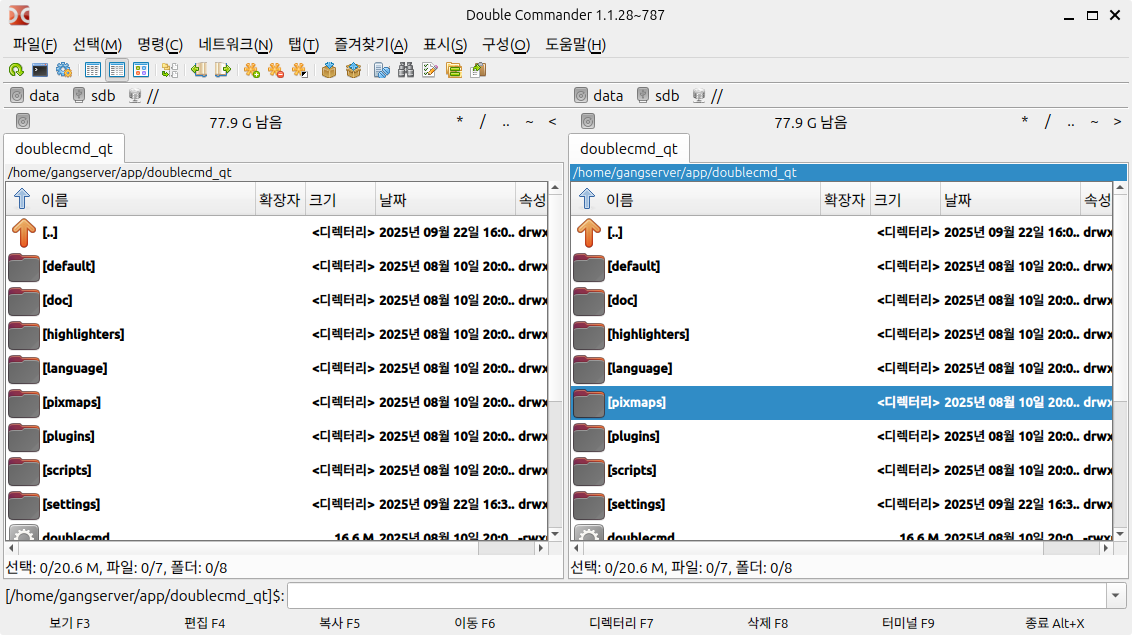Select [settings] folder in right panel
The height and width of the screenshot is (635, 1132).
pyautogui.click(x=842, y=504)
